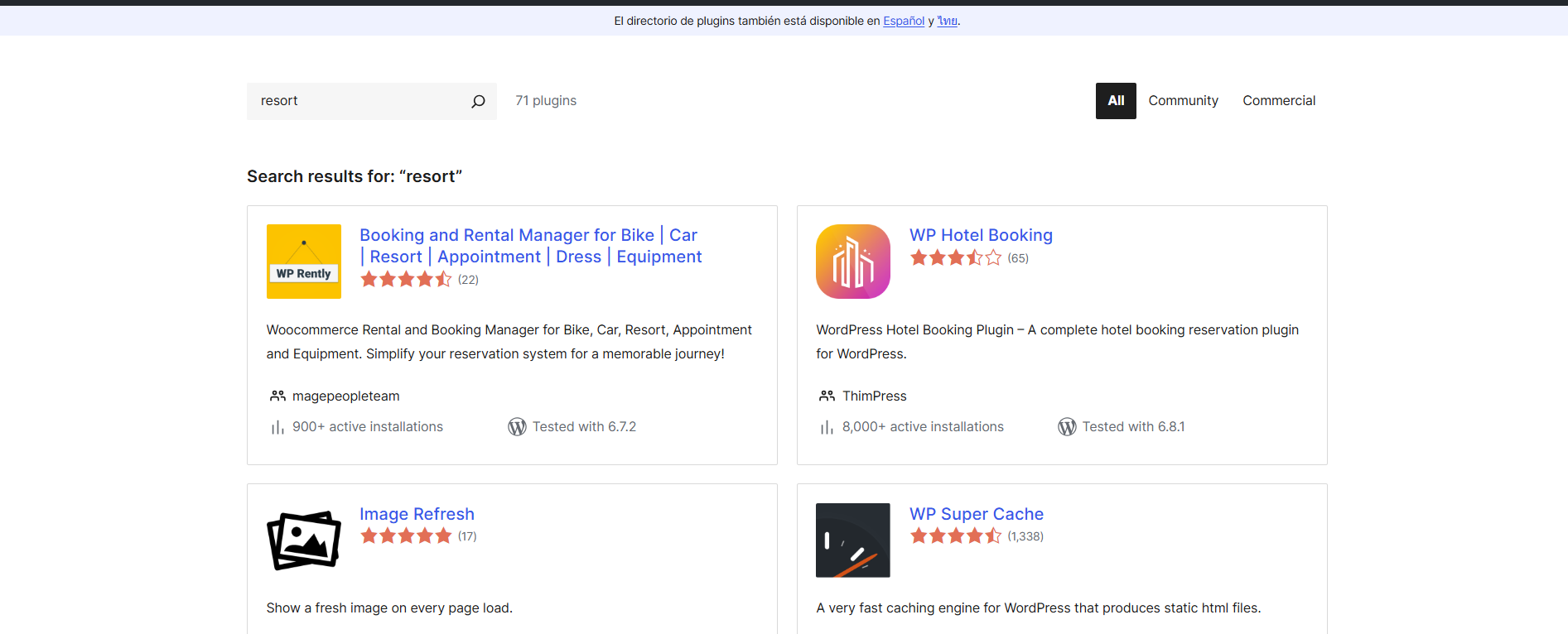Switch to the Commercial filter
Viewport: 1568px width, 634px height.
(1279, 101)
